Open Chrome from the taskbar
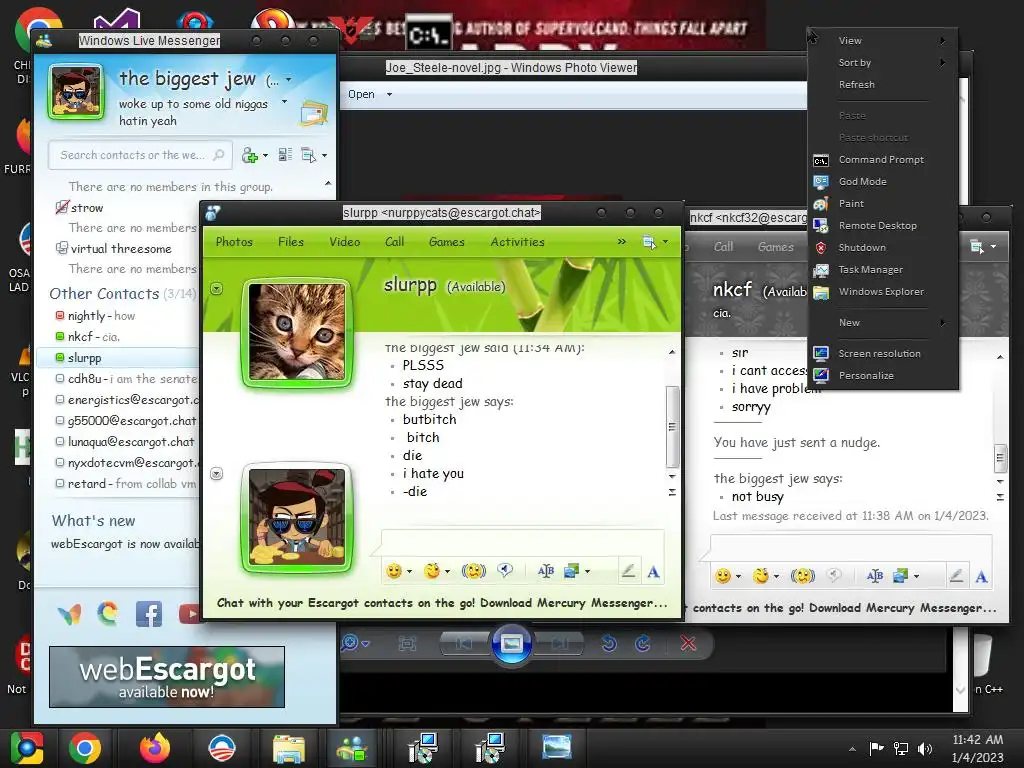Screen dimensions: 1024x768 coord(84,748)
